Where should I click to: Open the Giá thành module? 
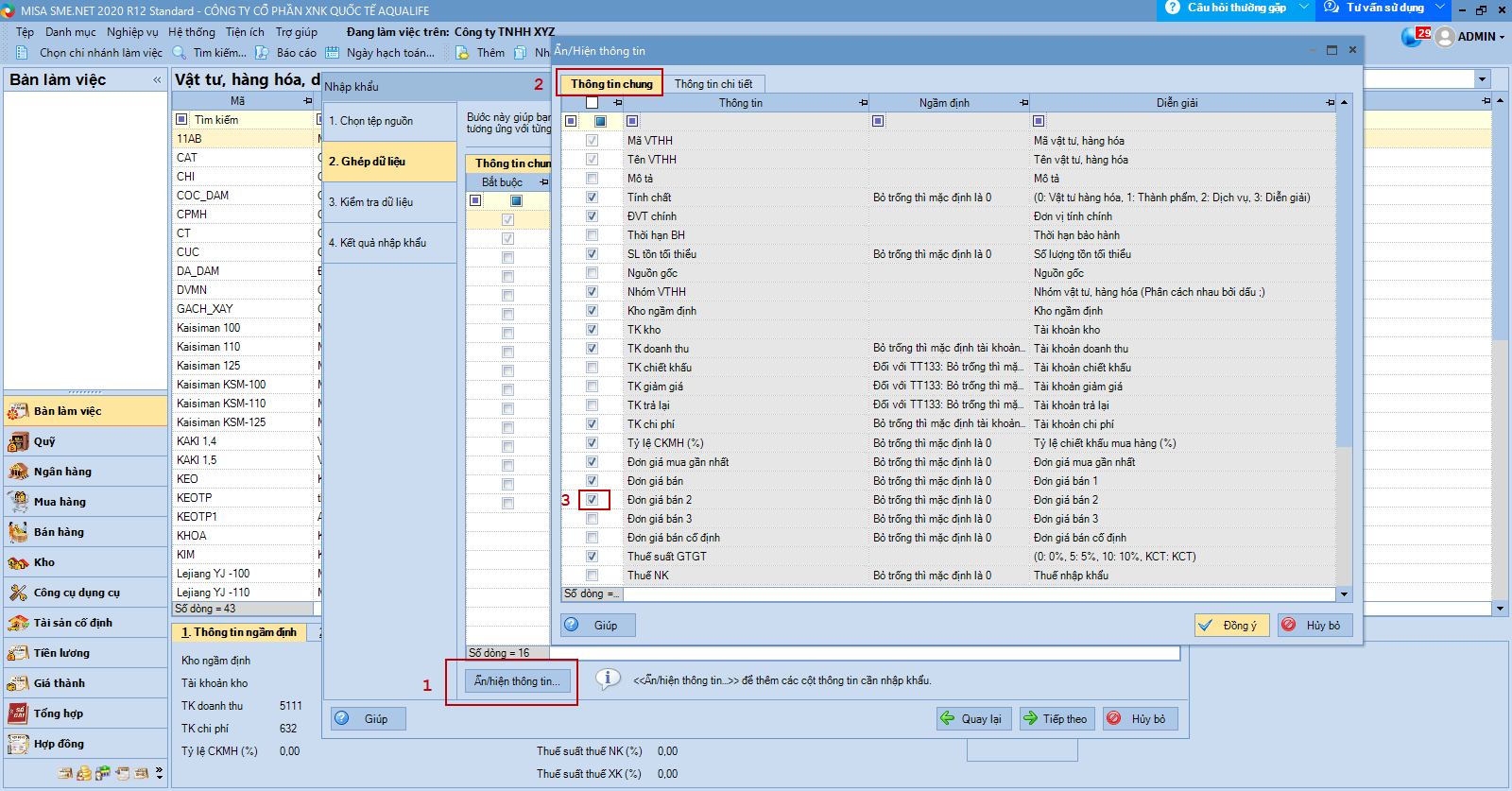(85, 683)
